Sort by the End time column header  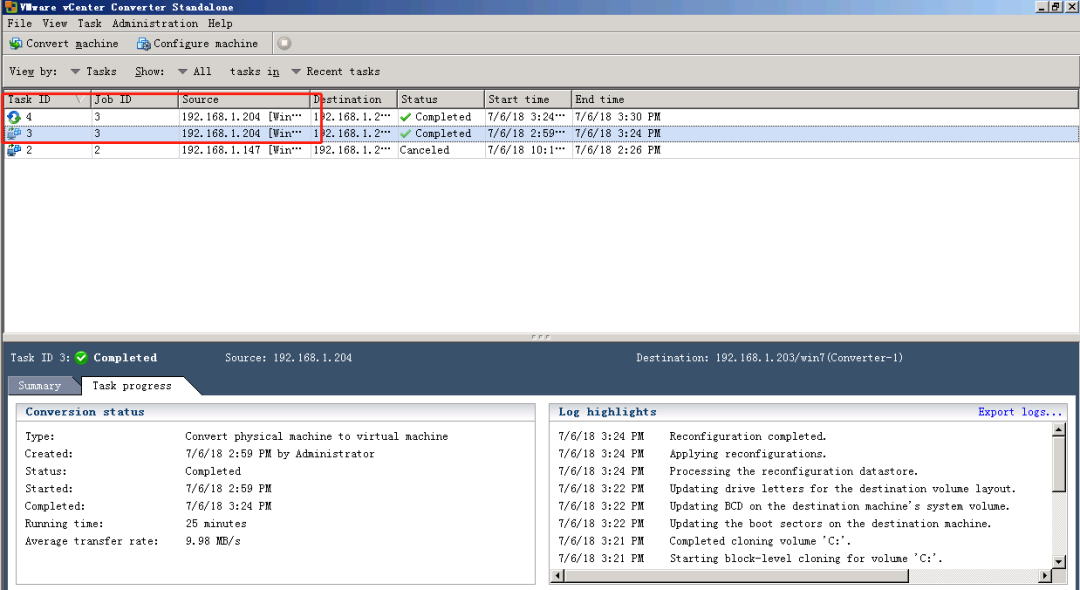[x=825, y=99]
